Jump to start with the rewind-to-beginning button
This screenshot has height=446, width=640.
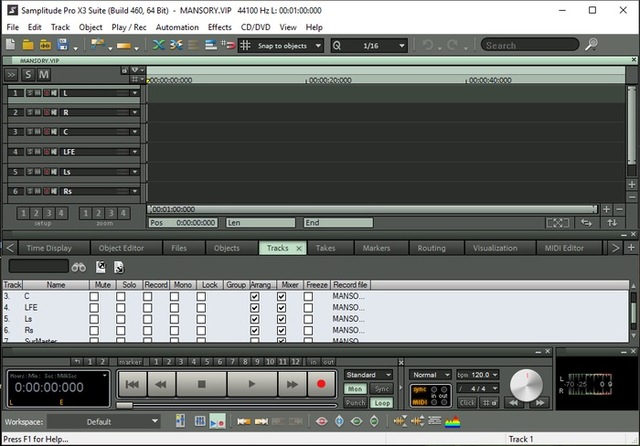(131, 383)
